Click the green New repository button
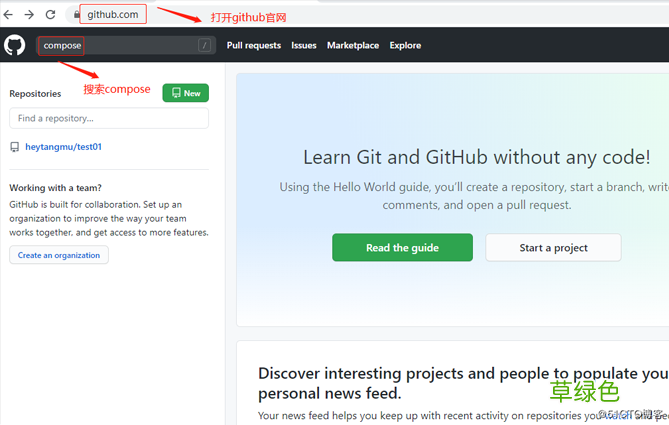Viewport: 669px width, 425px height. (186, 93)
